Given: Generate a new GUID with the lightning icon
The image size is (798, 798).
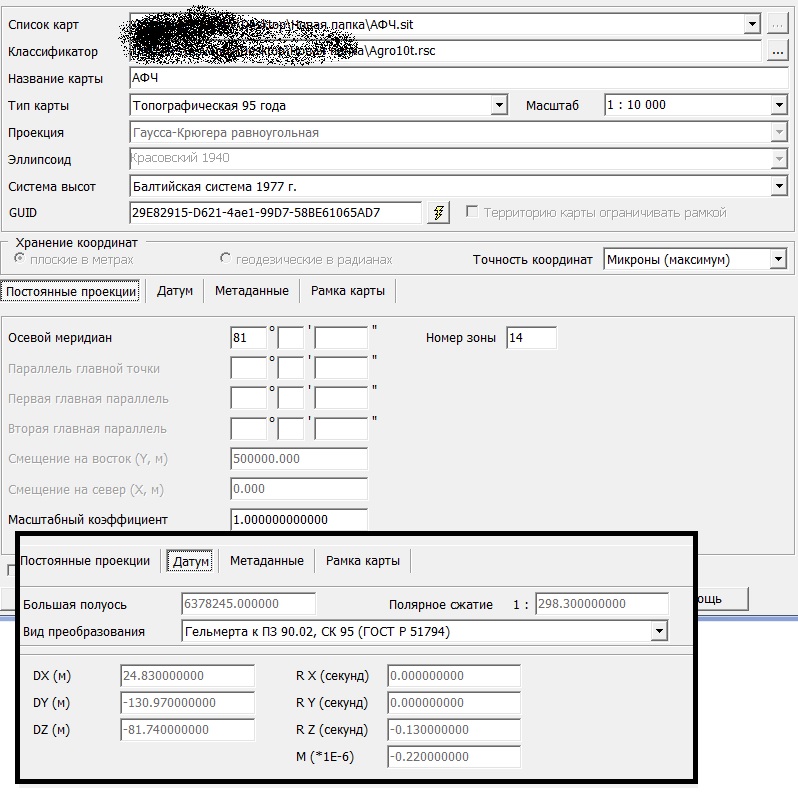Looking at the screenshot, I should click(438, 212).
